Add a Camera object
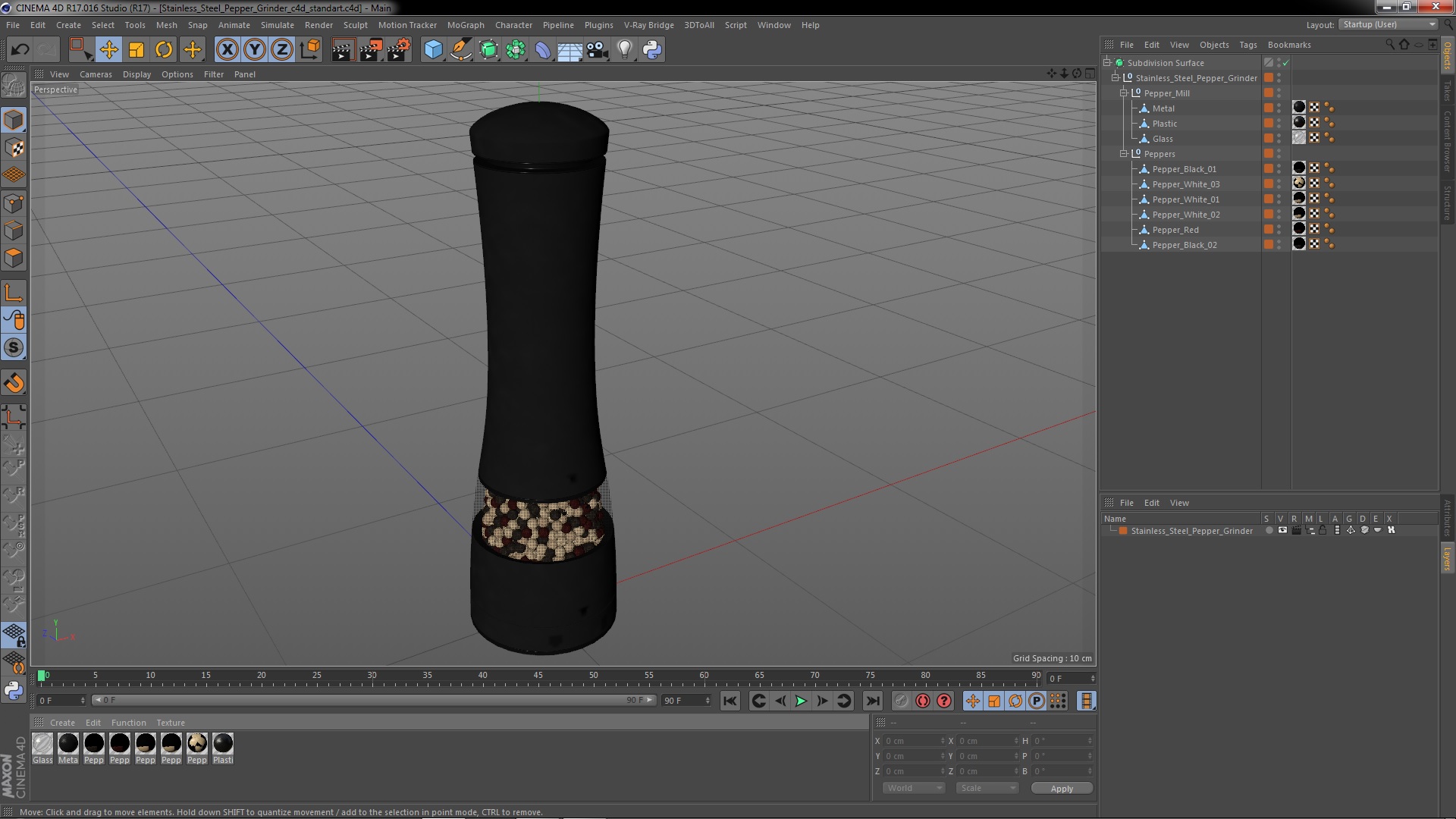The width and height of the screenshot is (1456, 819). click(598, 50)
